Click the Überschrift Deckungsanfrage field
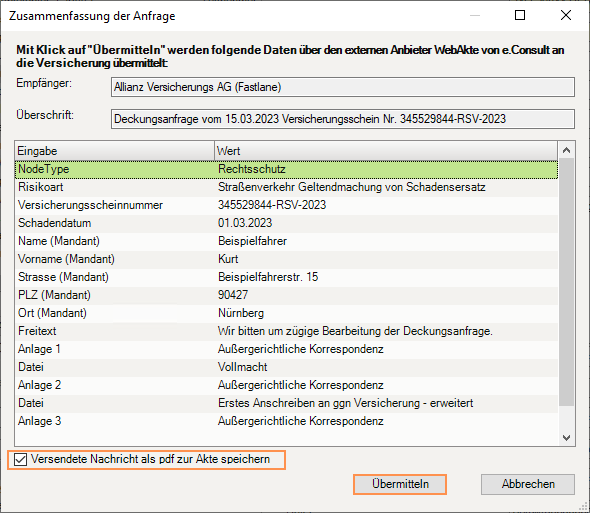 [x=343, y=119]
